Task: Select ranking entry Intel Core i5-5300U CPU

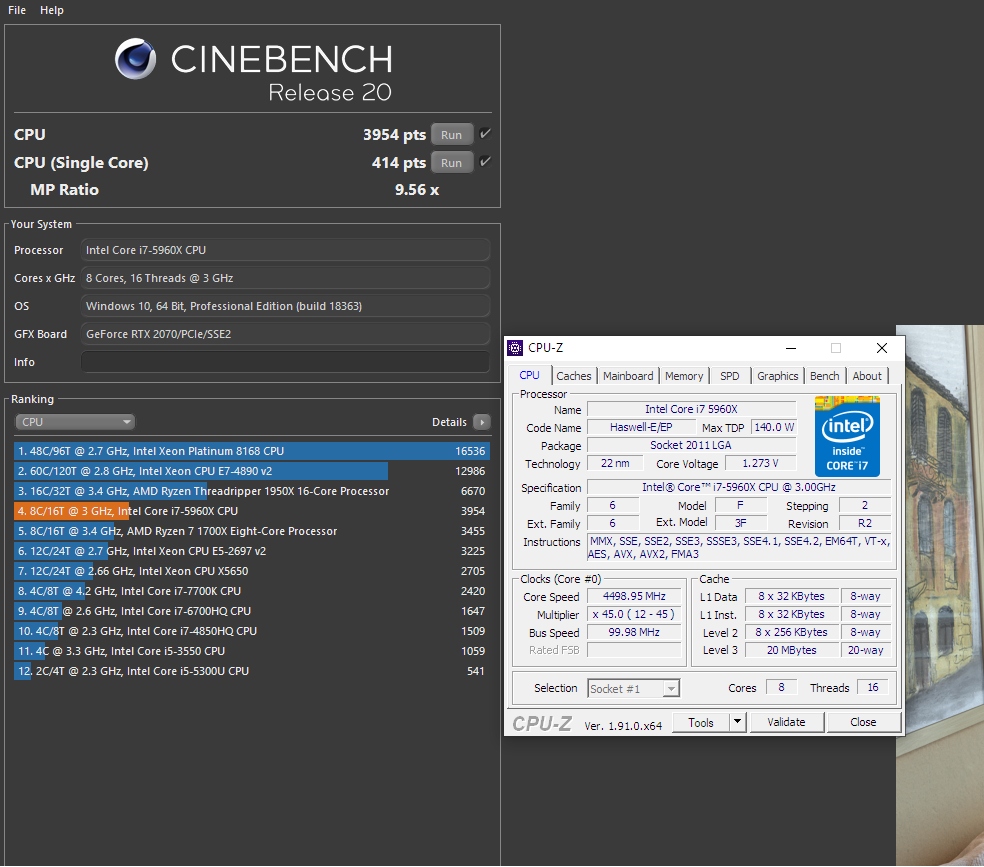Action: [x=252, y=671]
